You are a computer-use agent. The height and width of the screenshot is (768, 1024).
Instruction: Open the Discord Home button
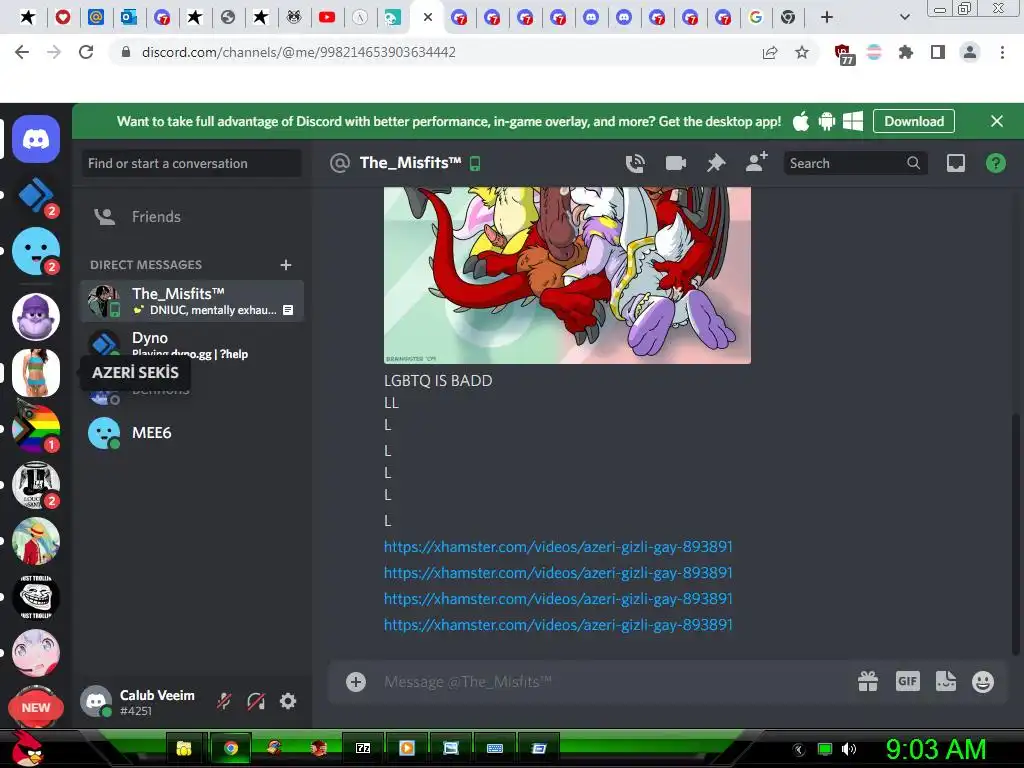pos(36,139)
